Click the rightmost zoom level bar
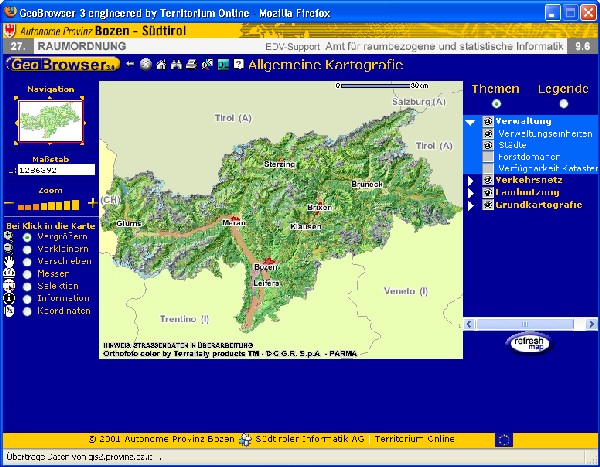Screen dimensions: 600x467 pyautogui.click(x=75, y=204)
